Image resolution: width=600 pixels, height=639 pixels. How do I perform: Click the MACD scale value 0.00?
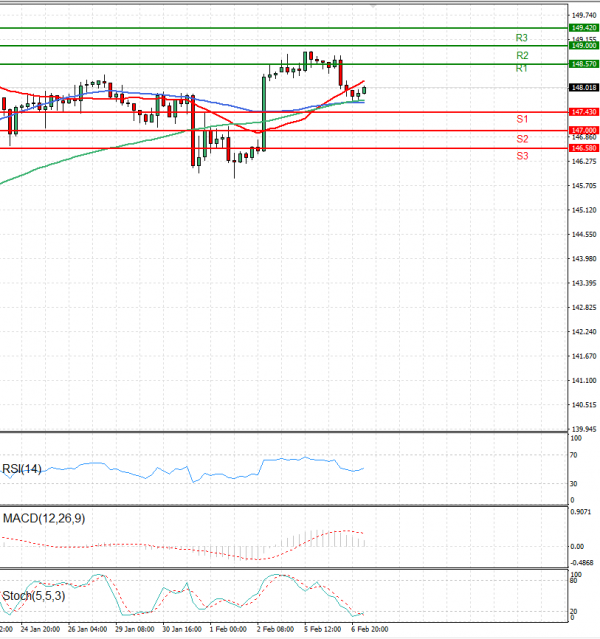(x=577, y=547)
